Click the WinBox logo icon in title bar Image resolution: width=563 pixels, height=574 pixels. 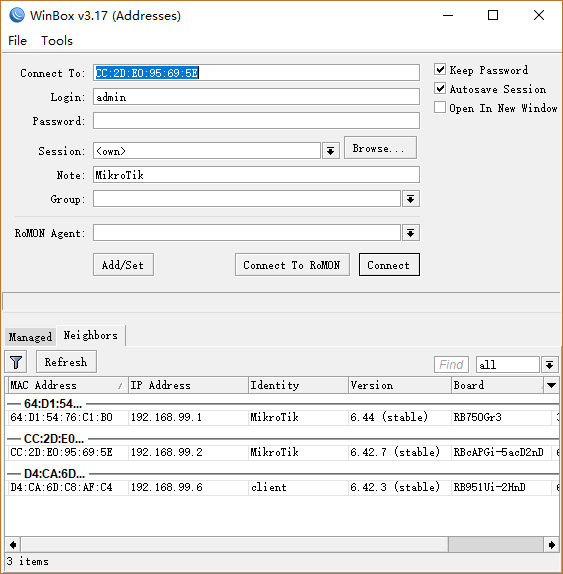17,15
